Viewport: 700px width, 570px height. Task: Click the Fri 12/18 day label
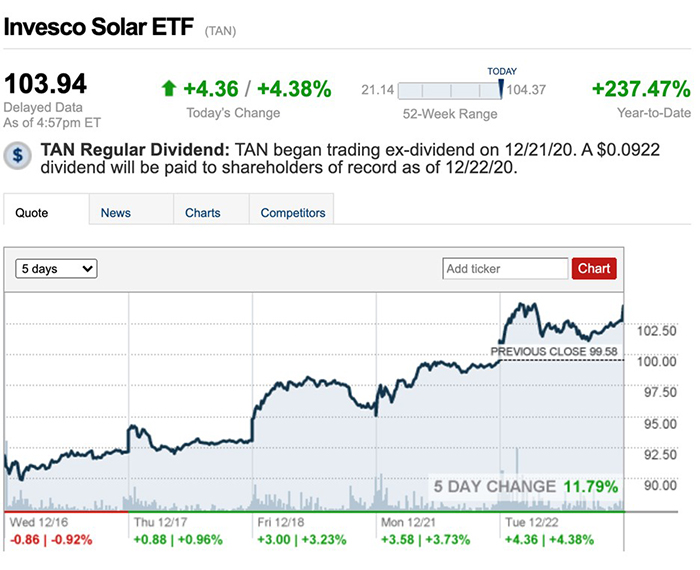pyautogui.click(x=281, y=522)
